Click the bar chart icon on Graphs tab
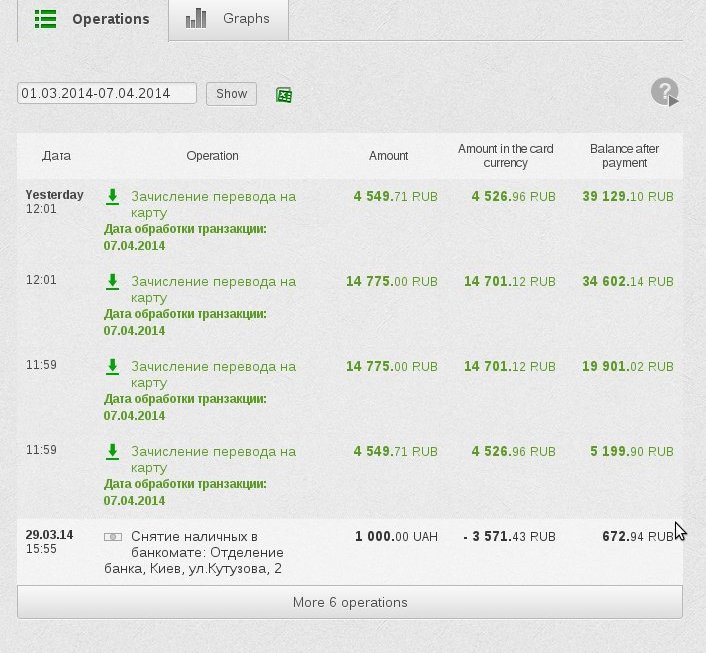The width and height of the screenshot is (706, 653). coord(196,19)
